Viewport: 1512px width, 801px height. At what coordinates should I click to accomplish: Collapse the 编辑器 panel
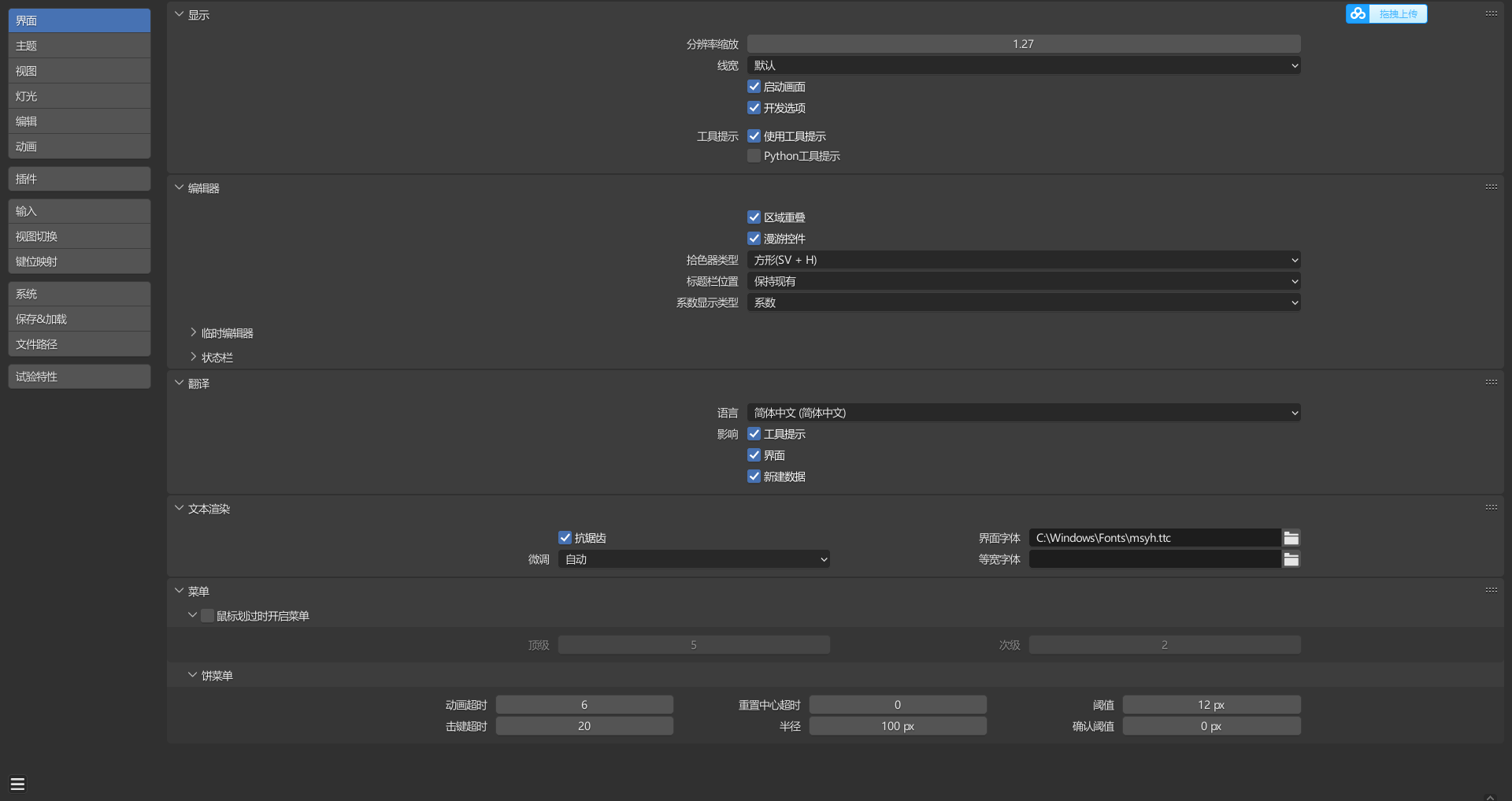pos(180,188)
